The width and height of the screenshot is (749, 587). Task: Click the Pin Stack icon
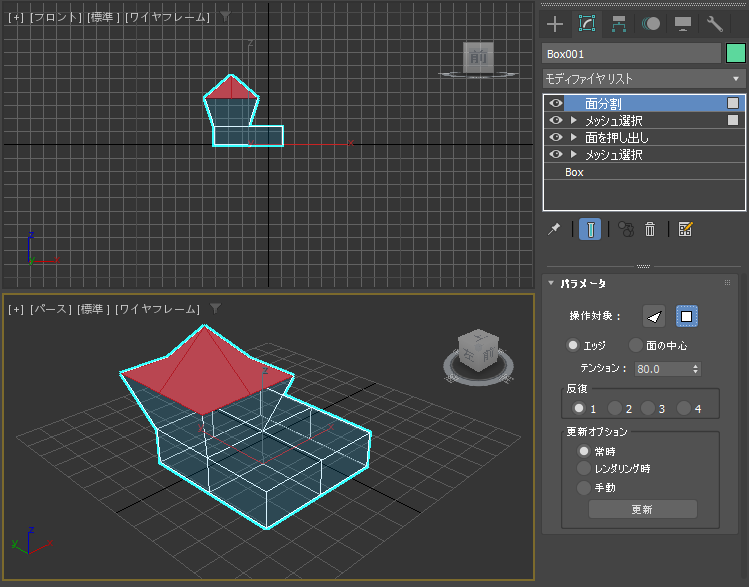[554, 230]
